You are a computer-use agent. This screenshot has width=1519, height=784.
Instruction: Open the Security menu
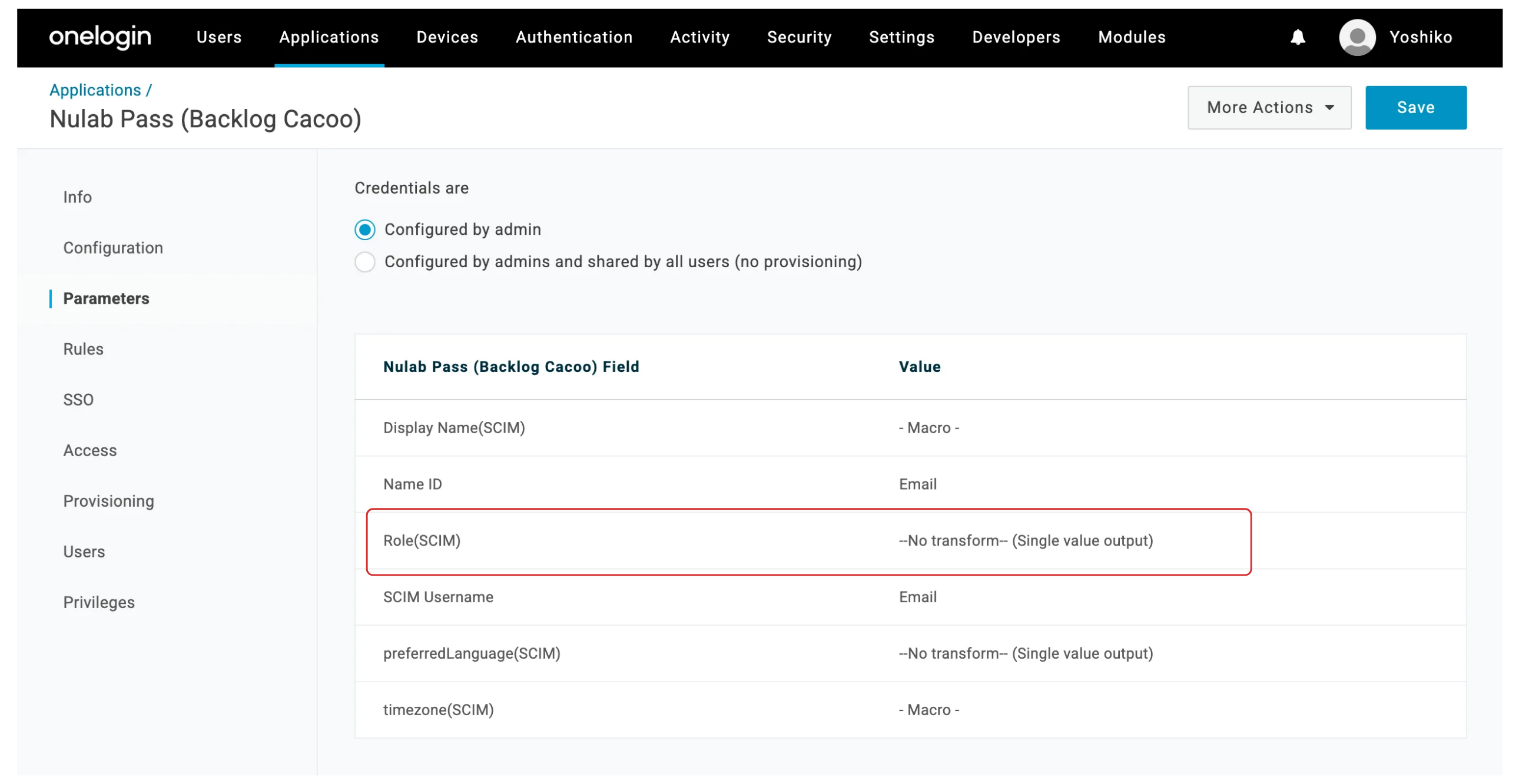(x=799, y=37)
